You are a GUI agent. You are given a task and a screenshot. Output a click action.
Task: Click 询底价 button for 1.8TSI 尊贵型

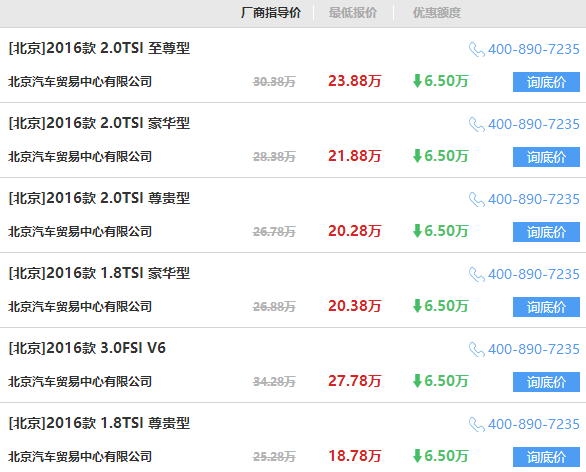pos(546,457)
